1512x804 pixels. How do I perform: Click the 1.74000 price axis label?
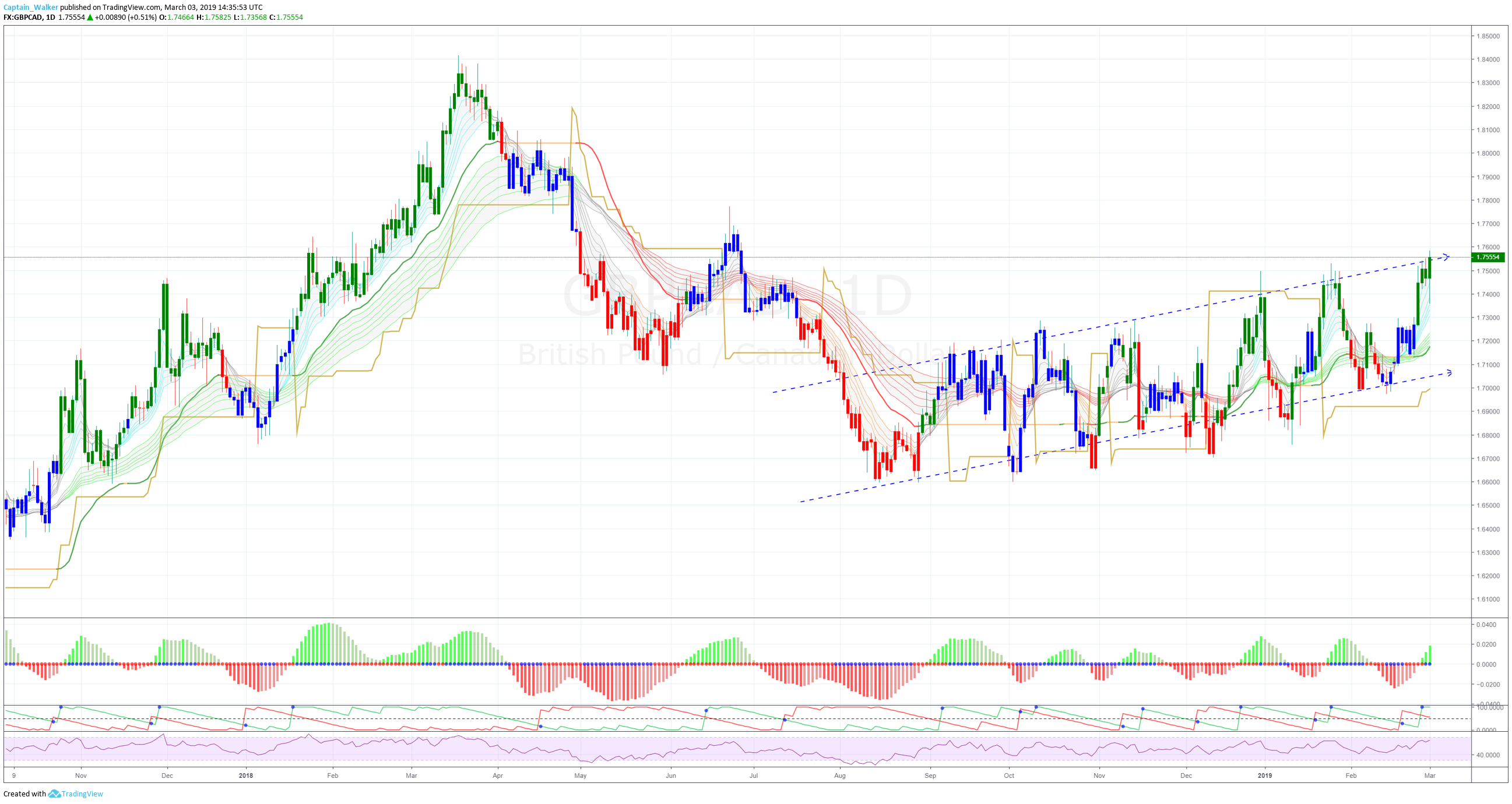[x=1488, y=295]
